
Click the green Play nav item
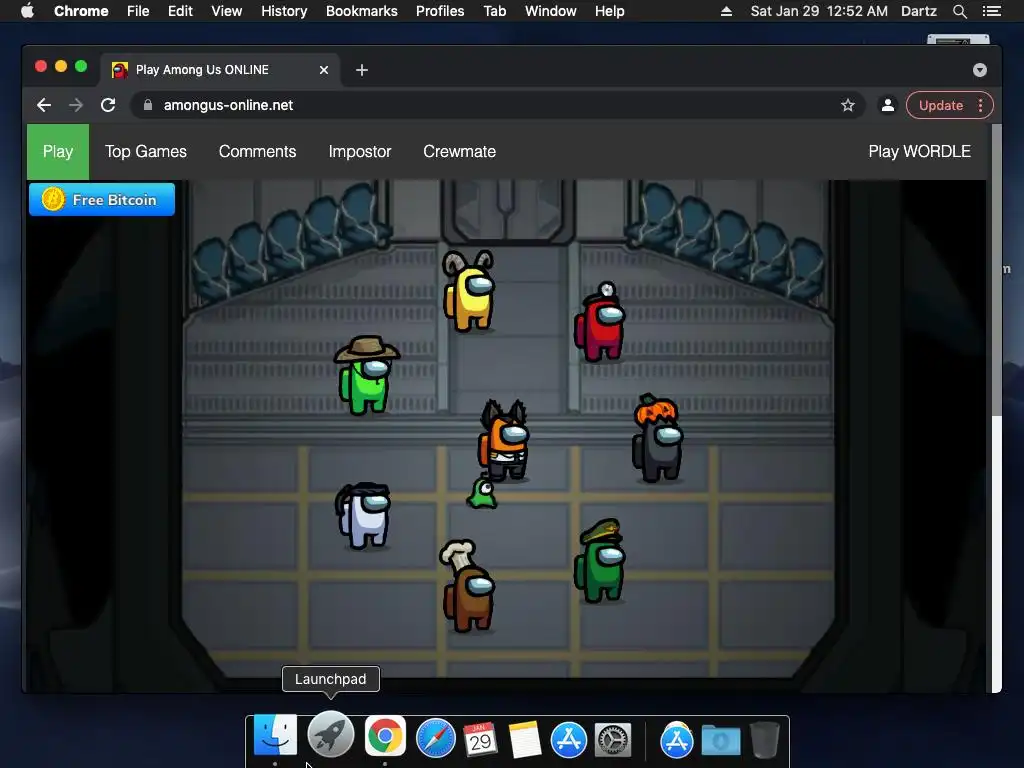(x=57, y=152)
